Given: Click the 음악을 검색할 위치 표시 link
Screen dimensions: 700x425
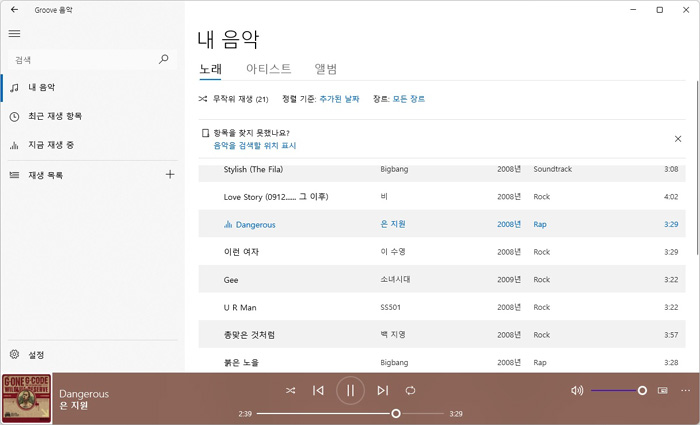Looking at the screenshot, I should [255, 146].
